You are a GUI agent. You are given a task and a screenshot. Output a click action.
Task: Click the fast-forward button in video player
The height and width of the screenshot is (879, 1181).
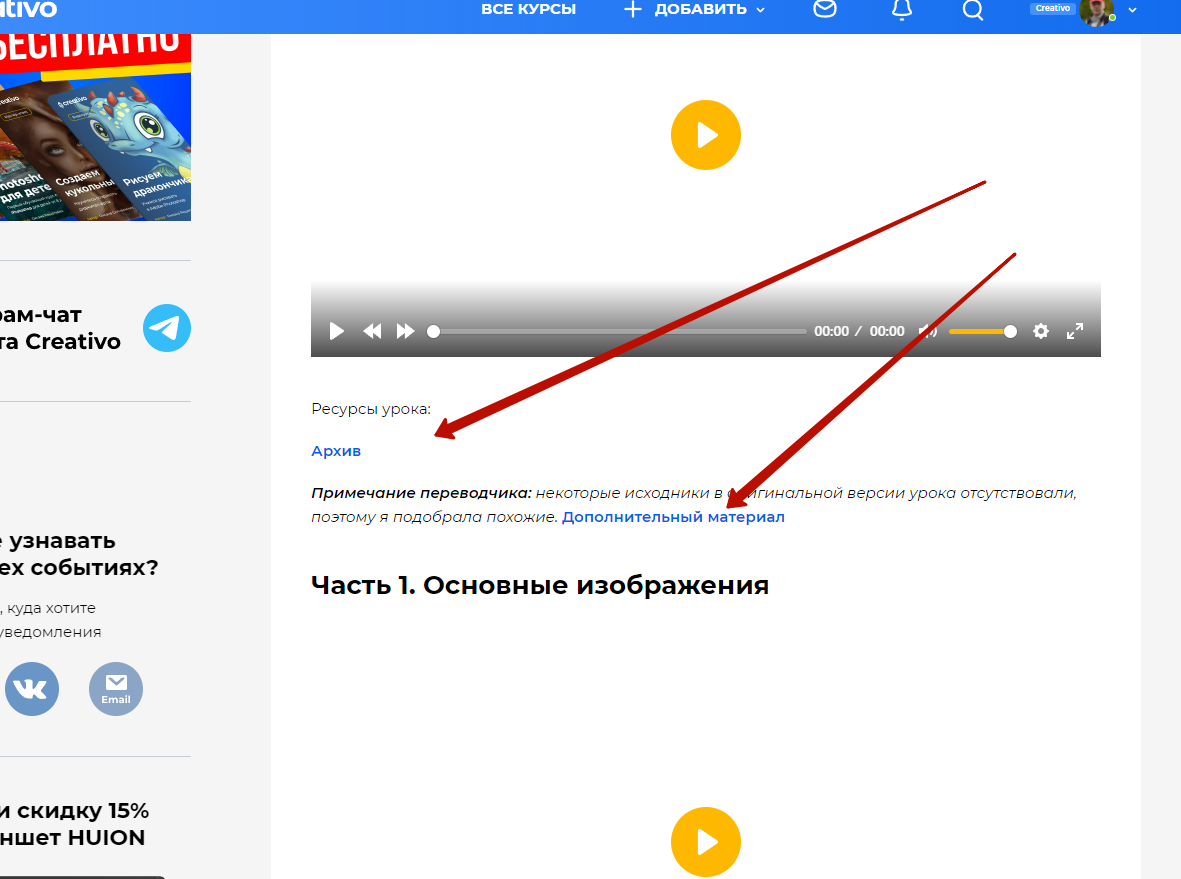pyautogui.click(x=405, y=331)
